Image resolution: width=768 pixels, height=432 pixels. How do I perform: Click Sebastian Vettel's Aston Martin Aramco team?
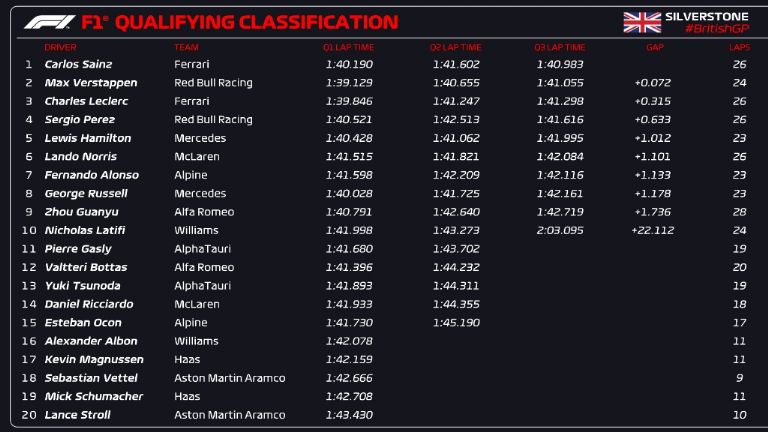tap(229, 378)
